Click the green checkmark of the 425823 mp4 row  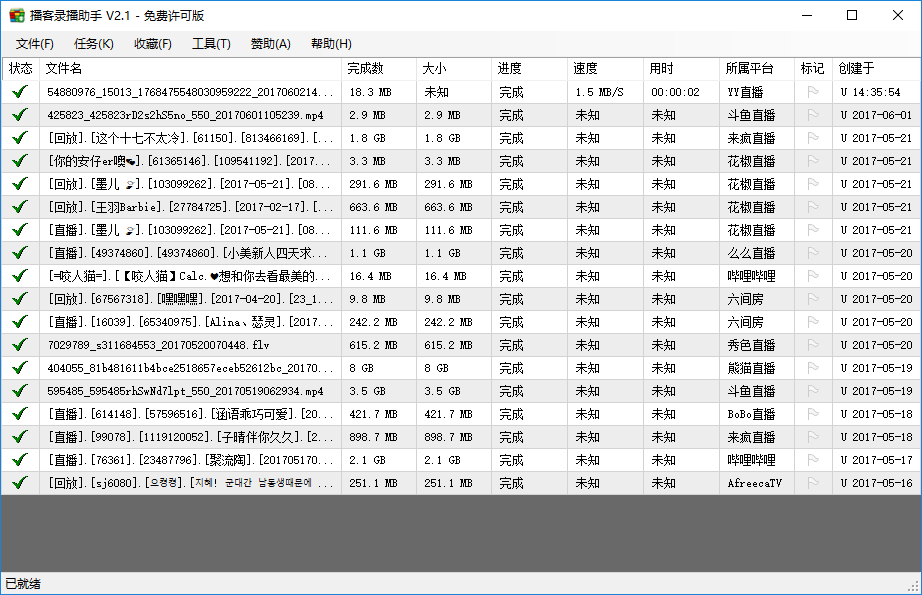click(x=20, y=115)
